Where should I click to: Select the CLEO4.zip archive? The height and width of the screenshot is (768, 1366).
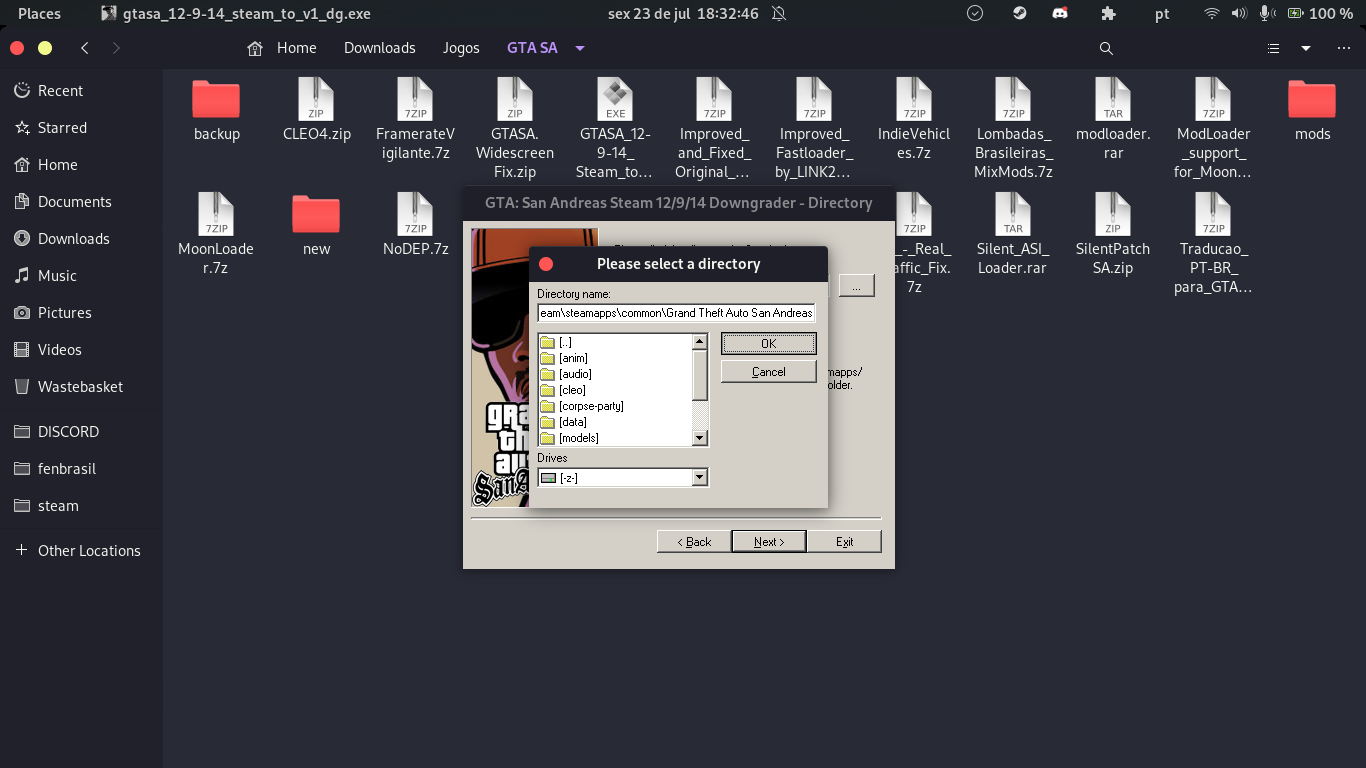(x=316, y=110)
